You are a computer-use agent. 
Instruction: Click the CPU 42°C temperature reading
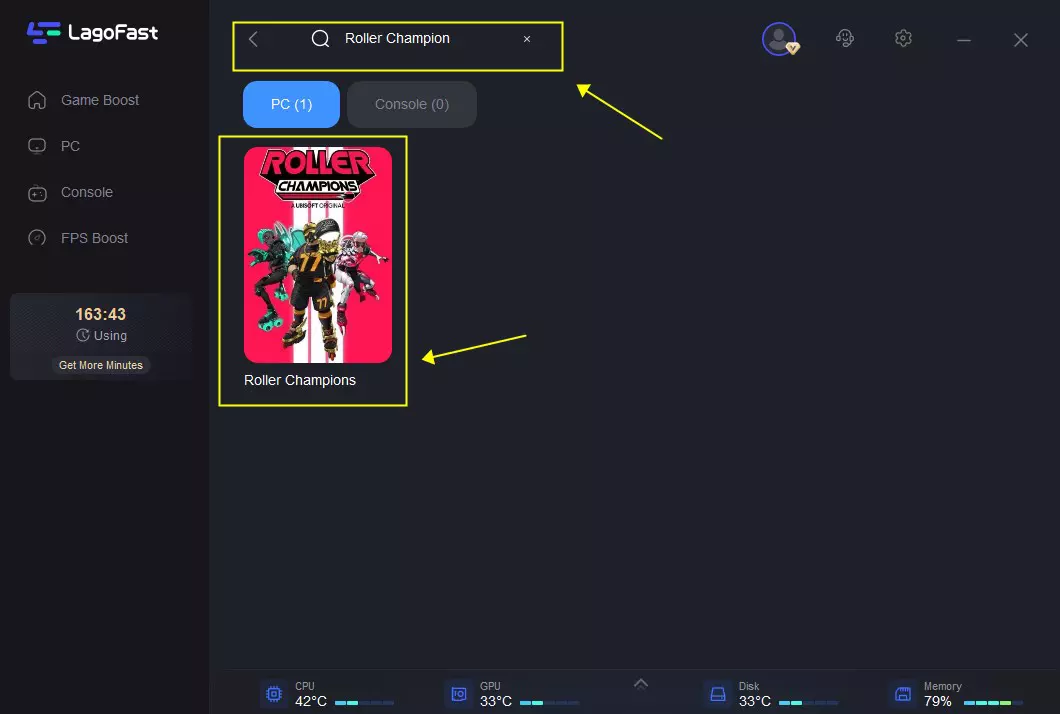point(311,701)
